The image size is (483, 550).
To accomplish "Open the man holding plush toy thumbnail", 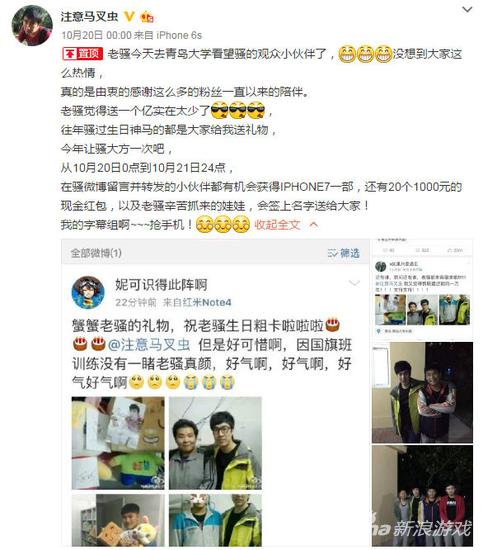I will (x=118, y=520).
